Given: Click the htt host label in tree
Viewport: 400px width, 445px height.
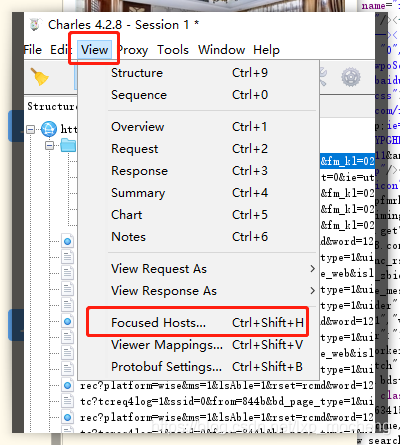Looking at the screenshot, I should tap(69, 129).
